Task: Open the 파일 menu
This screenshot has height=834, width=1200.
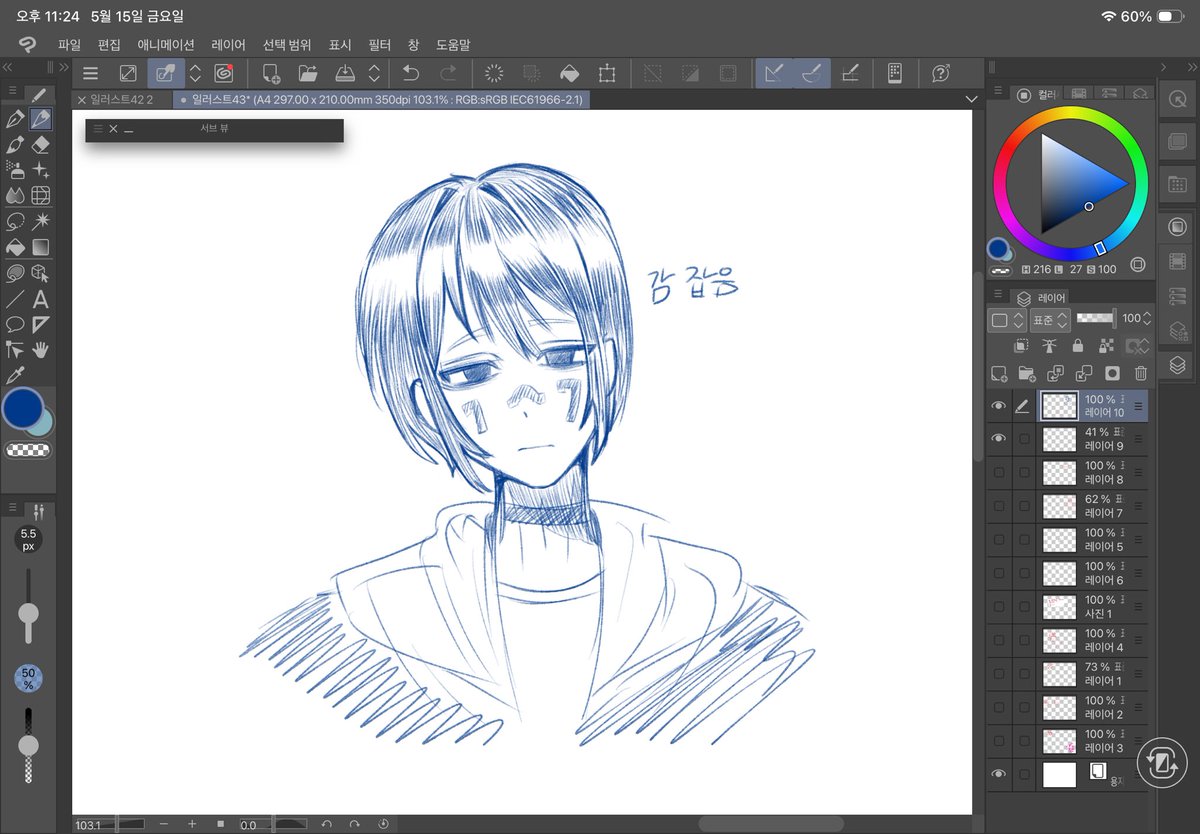Action: 69,45
